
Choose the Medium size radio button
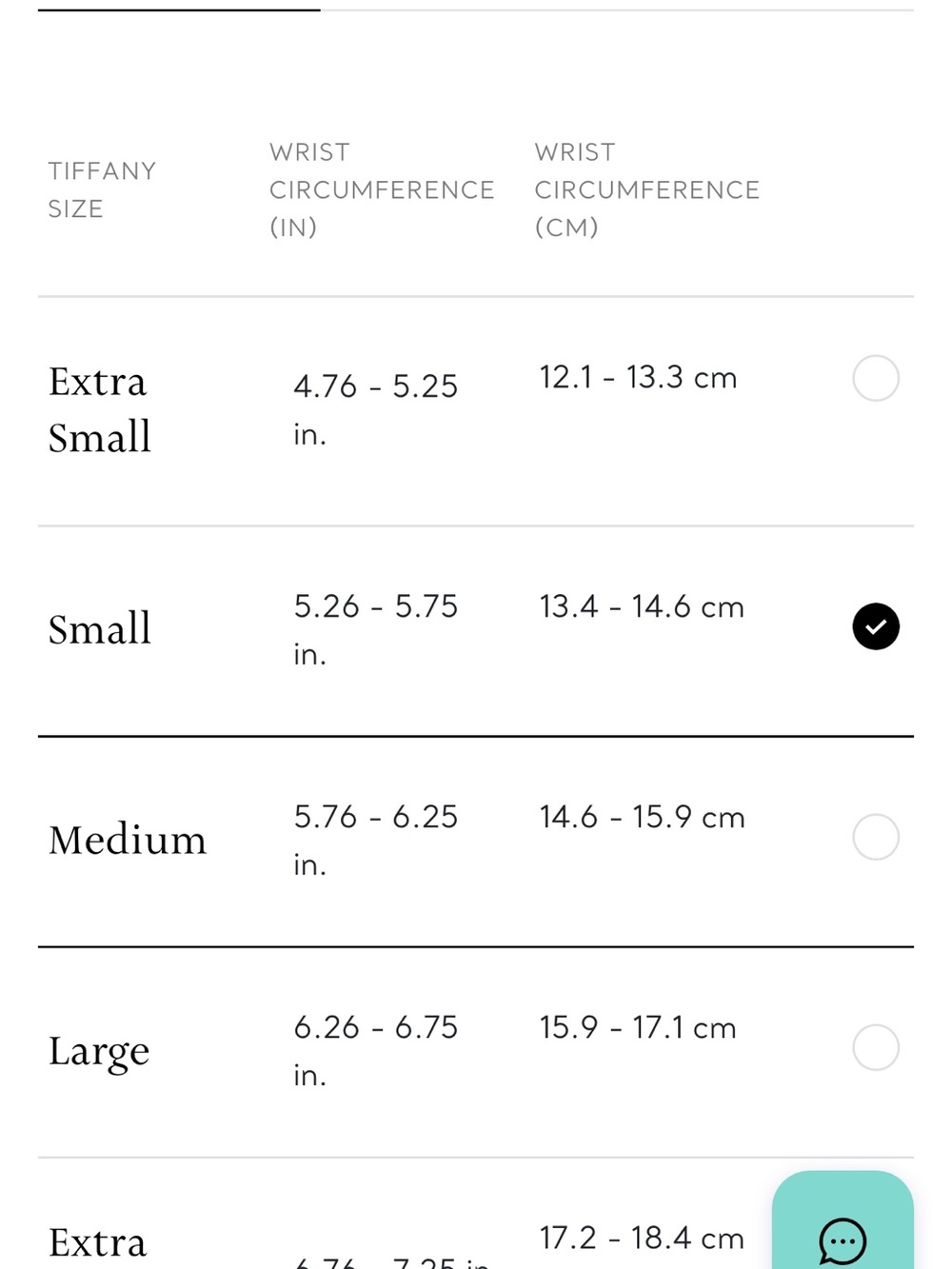pyautogui.click(x=876, y=837)
